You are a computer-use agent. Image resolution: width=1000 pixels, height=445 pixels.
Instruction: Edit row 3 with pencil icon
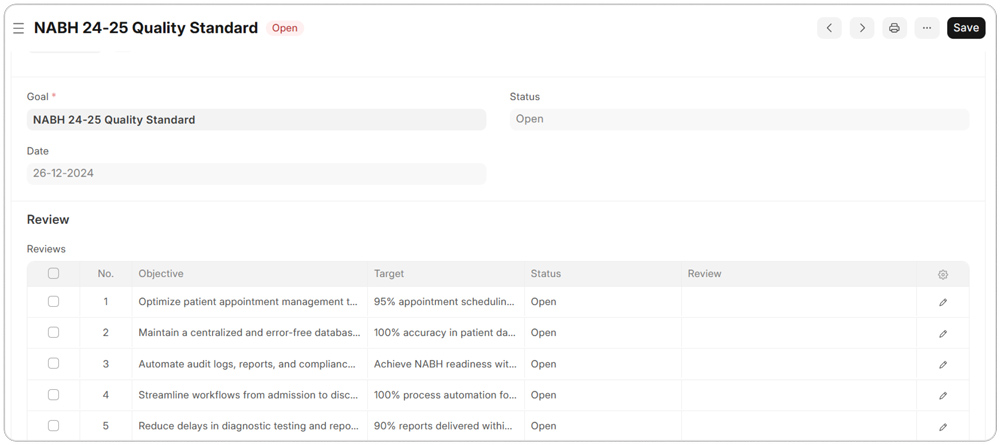(943, 365)
